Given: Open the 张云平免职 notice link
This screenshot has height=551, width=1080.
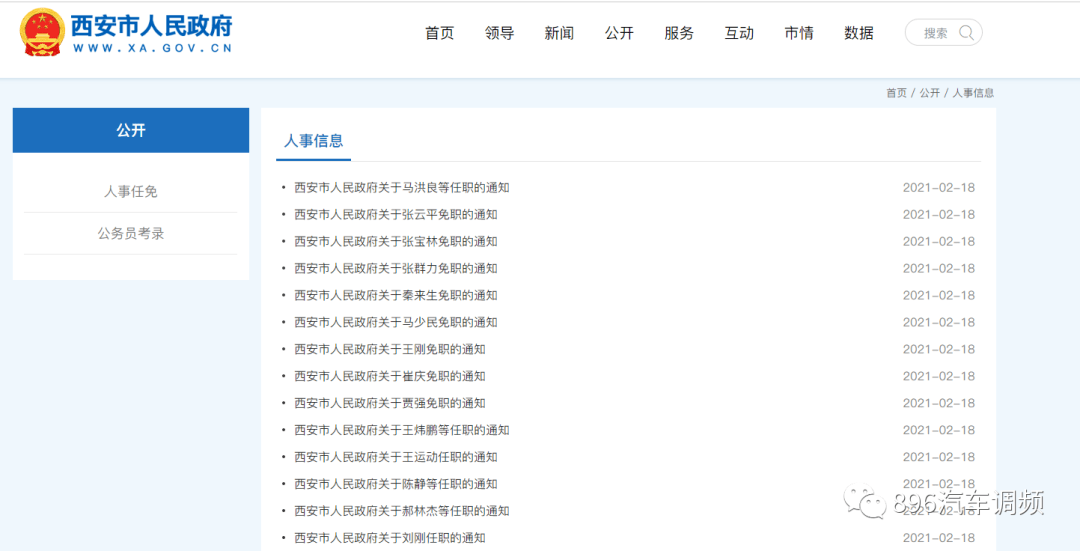Looking at the screenshot, I should (x=395, y=215).
